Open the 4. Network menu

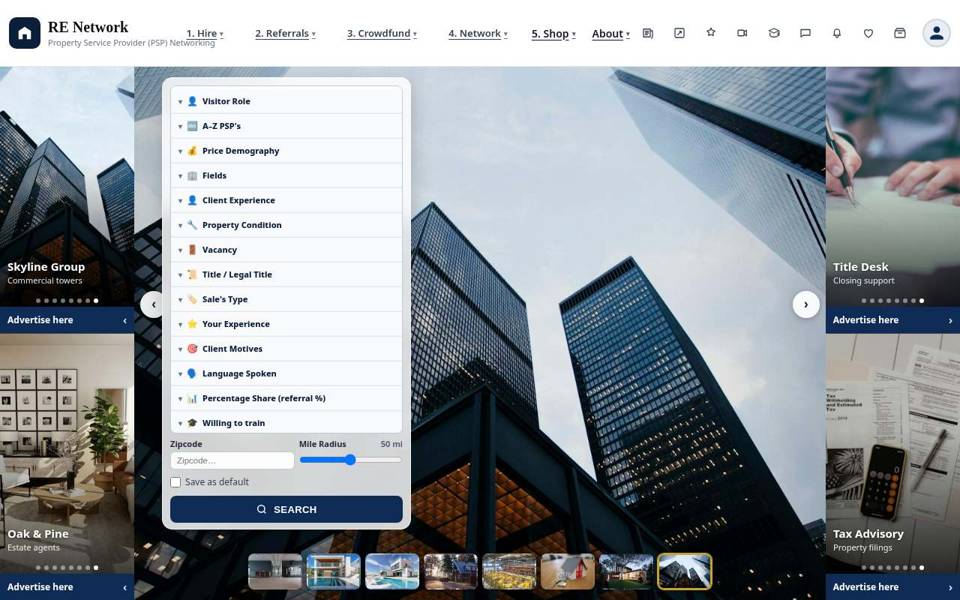point(478,34)
